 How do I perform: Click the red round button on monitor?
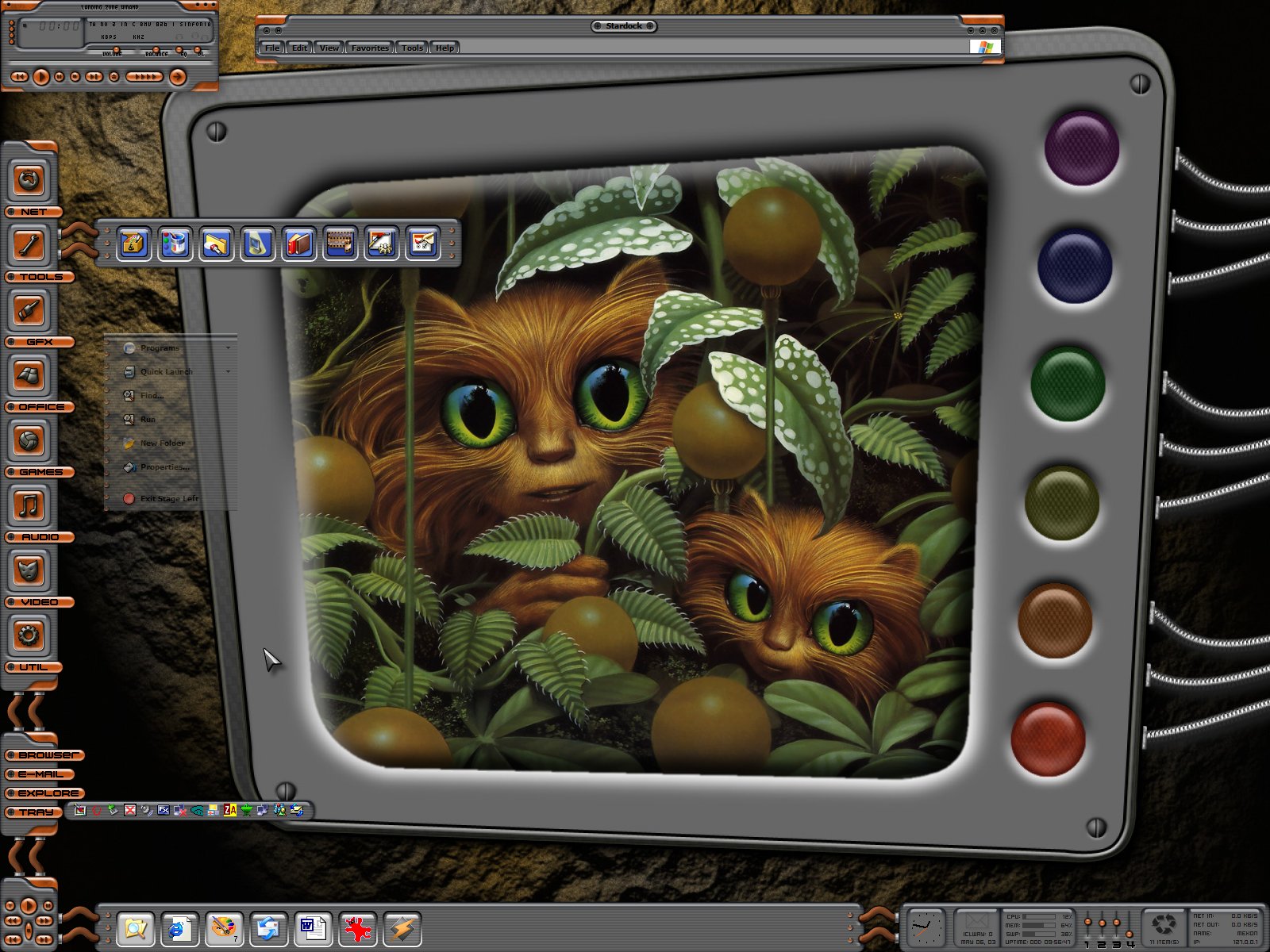click(x=1048, y=739)
